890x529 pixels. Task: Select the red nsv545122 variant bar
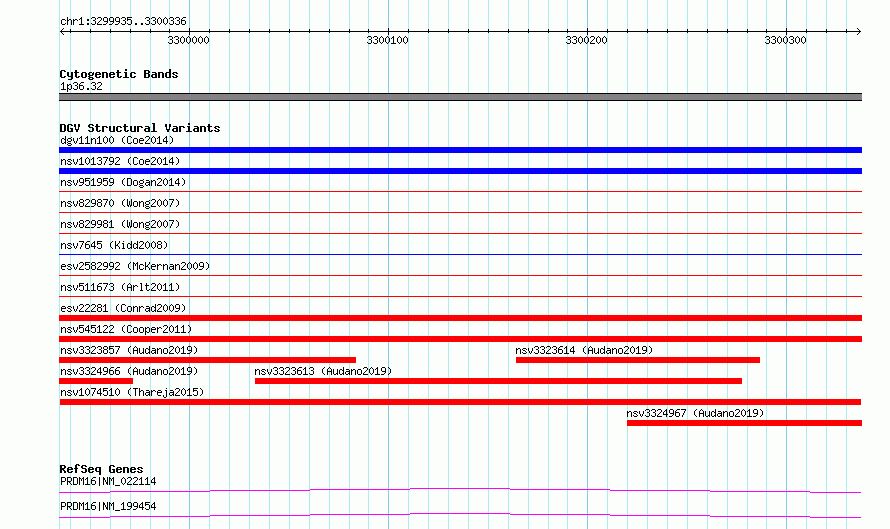point(460,339)
